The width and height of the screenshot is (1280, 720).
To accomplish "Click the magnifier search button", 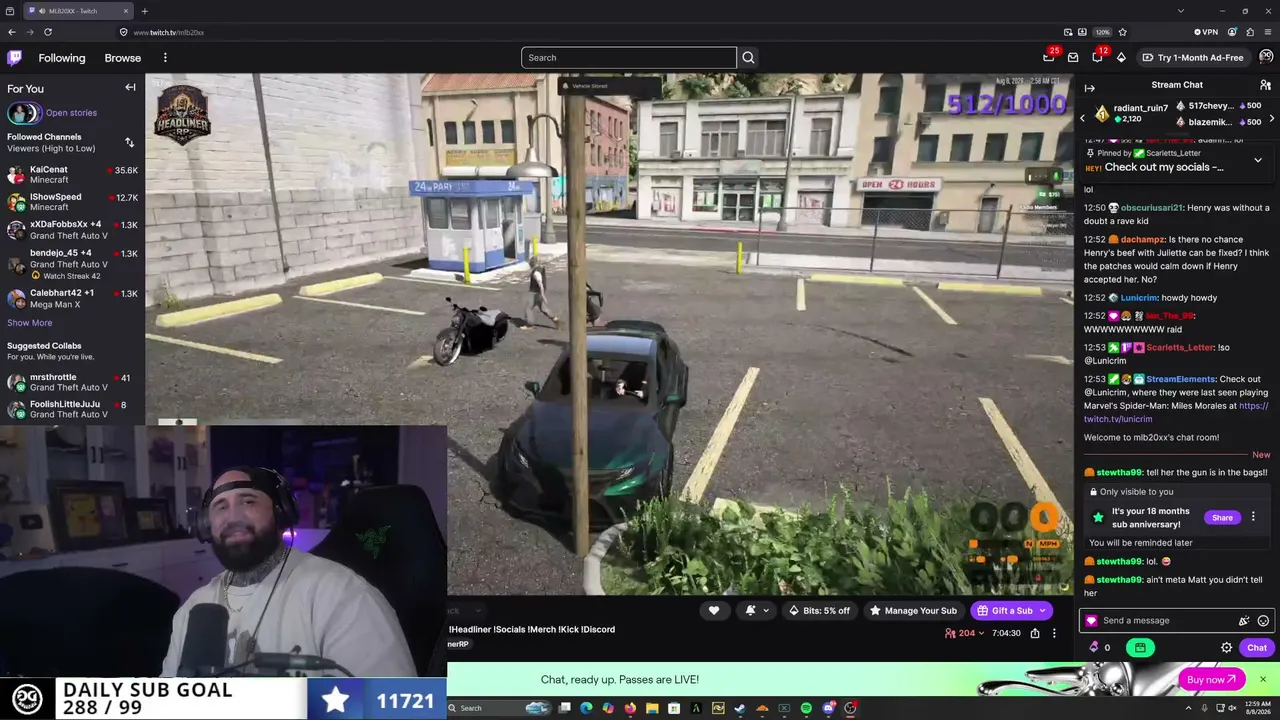I will coord(748,58).
